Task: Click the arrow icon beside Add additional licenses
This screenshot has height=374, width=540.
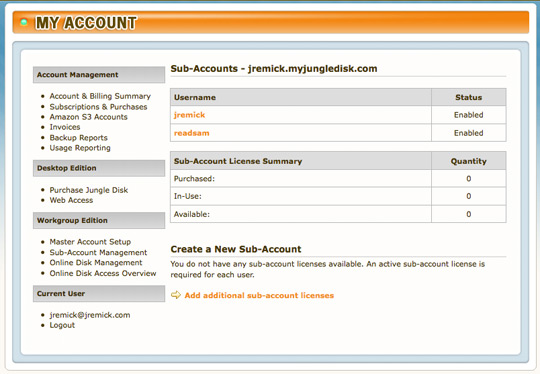Action: coord(176,295)
